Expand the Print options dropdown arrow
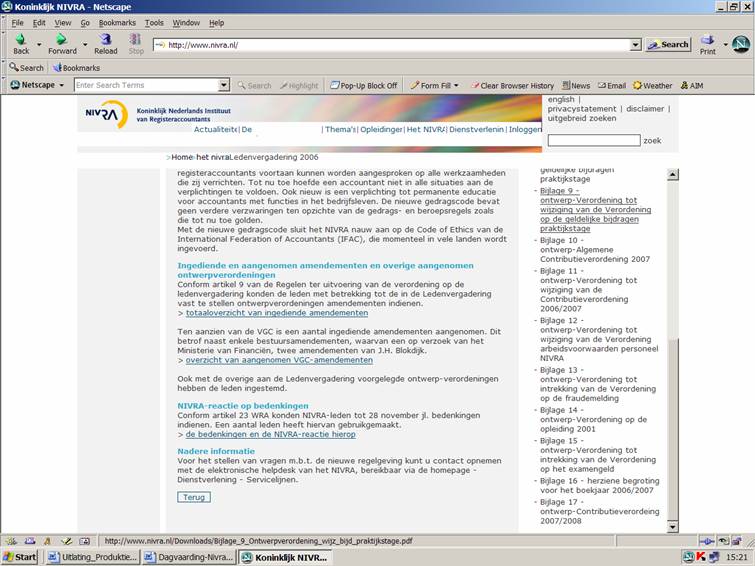Viewport: 755px width, 566px height. tap(725, 45)
